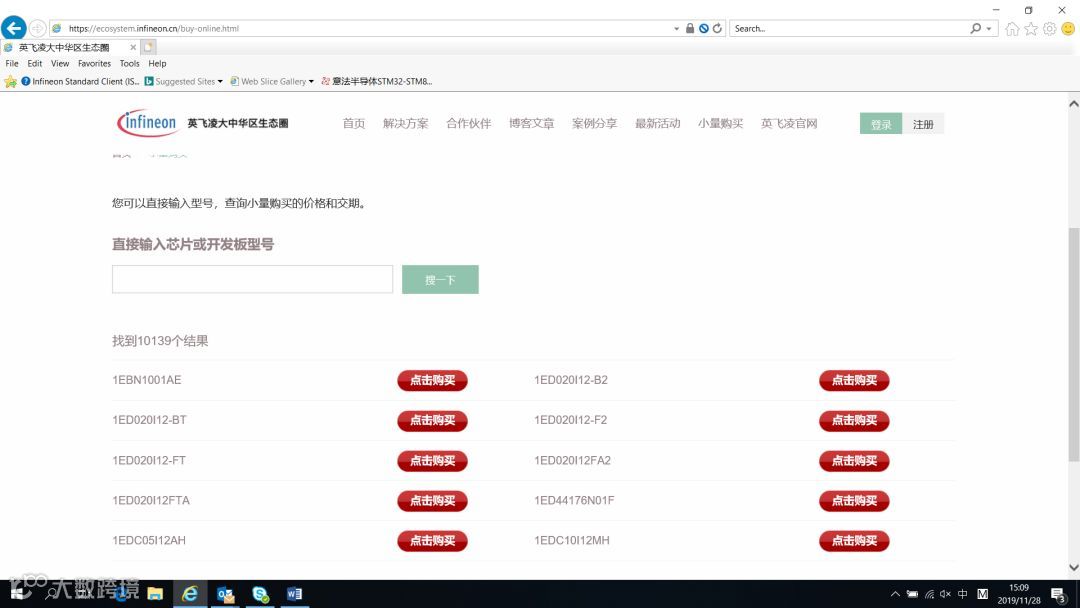
Task: Click 点击购买 for 1ED020I12FA2
Action: point(854,461)
